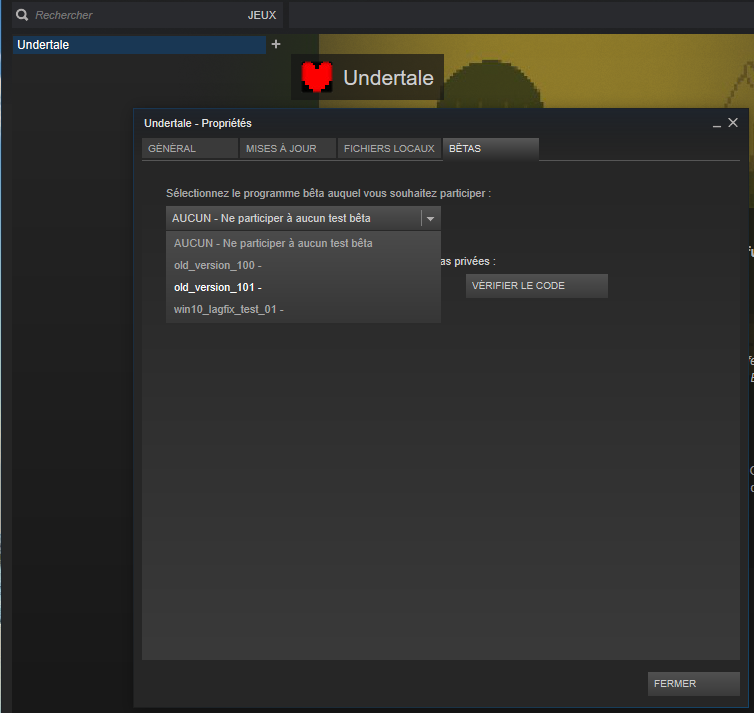This screenshot has width=754, height=713.
Task: Open the MISES À JOUR tab
Action: point(288,149)
